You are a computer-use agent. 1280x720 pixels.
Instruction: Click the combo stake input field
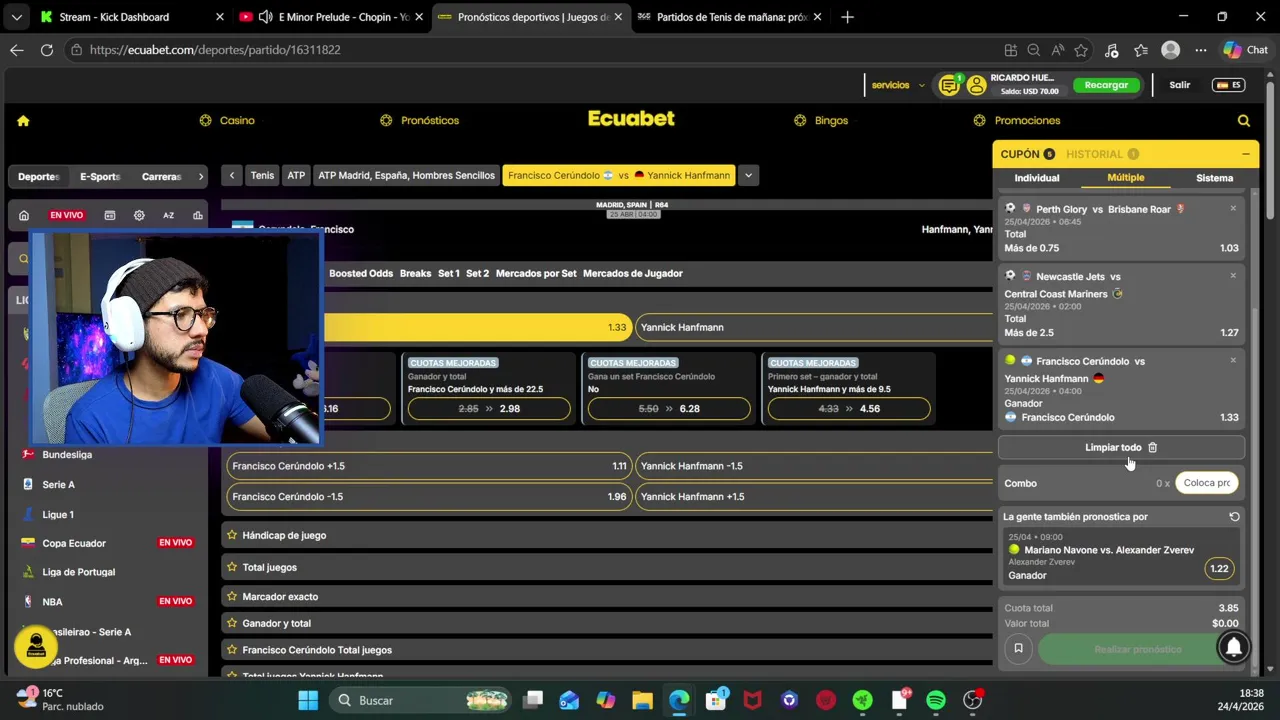point(1206,483)
